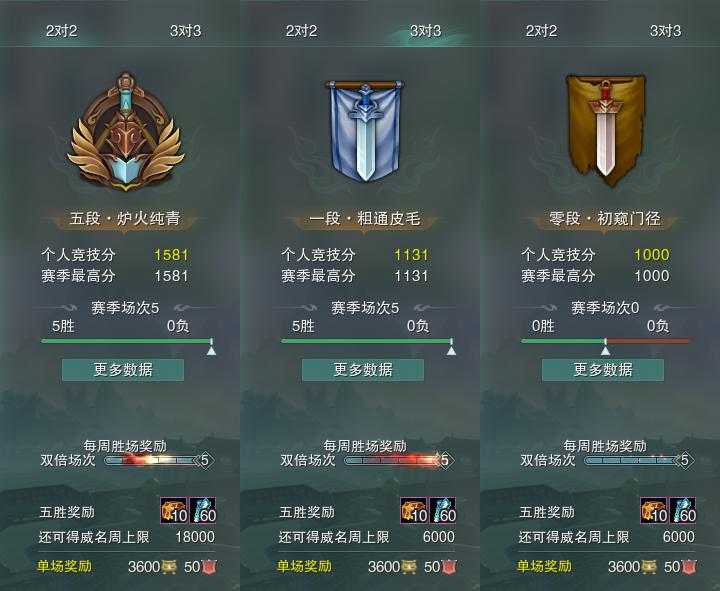Click 更多数据 button under 零段 rank
720x591 pixels.
click(603, 370)
